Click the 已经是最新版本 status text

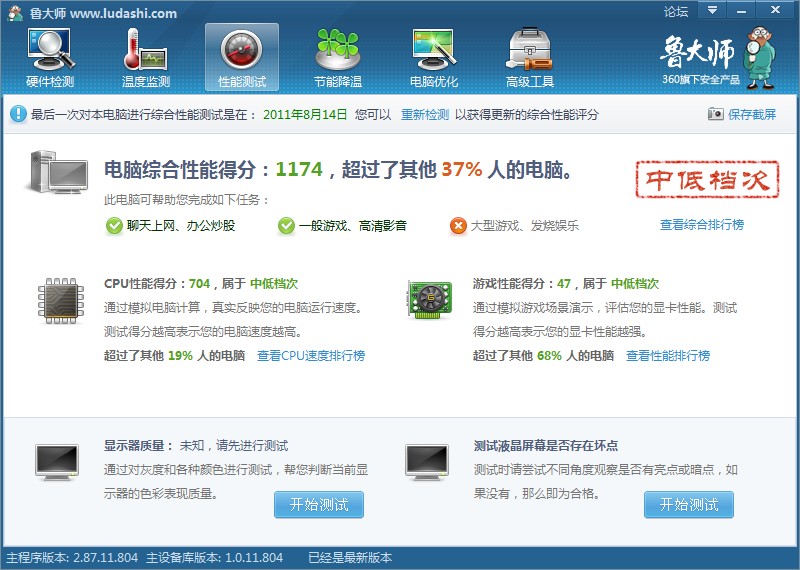tap(350, 558)
